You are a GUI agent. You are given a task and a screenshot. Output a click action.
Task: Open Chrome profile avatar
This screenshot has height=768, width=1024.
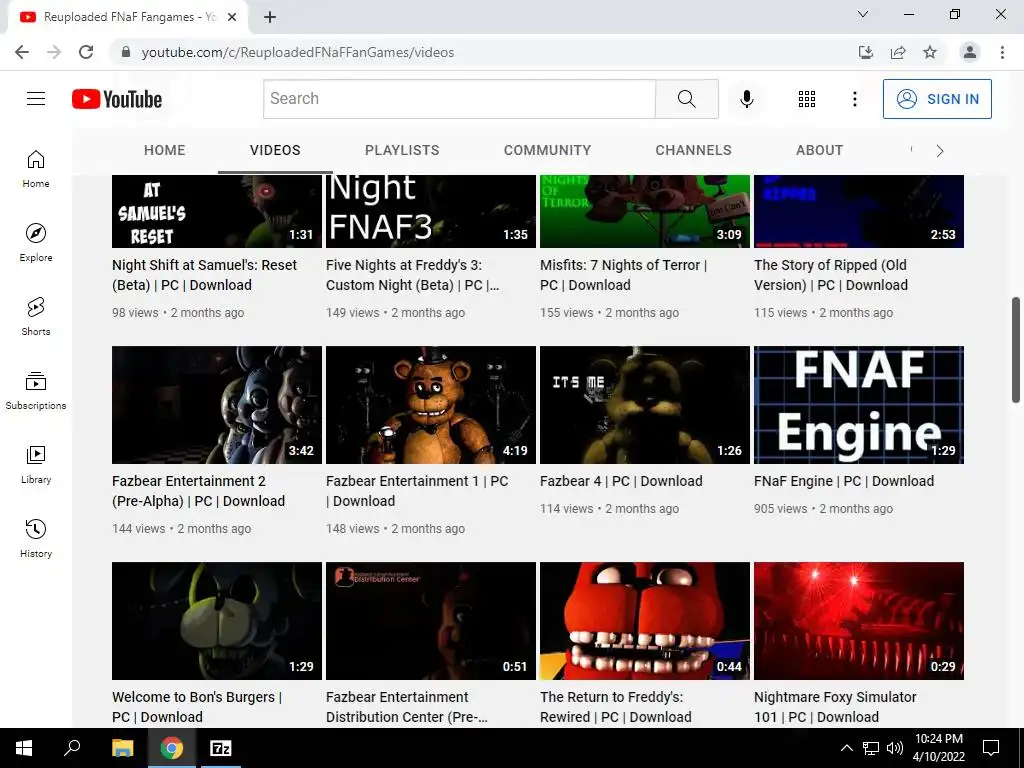click(970, 52)
